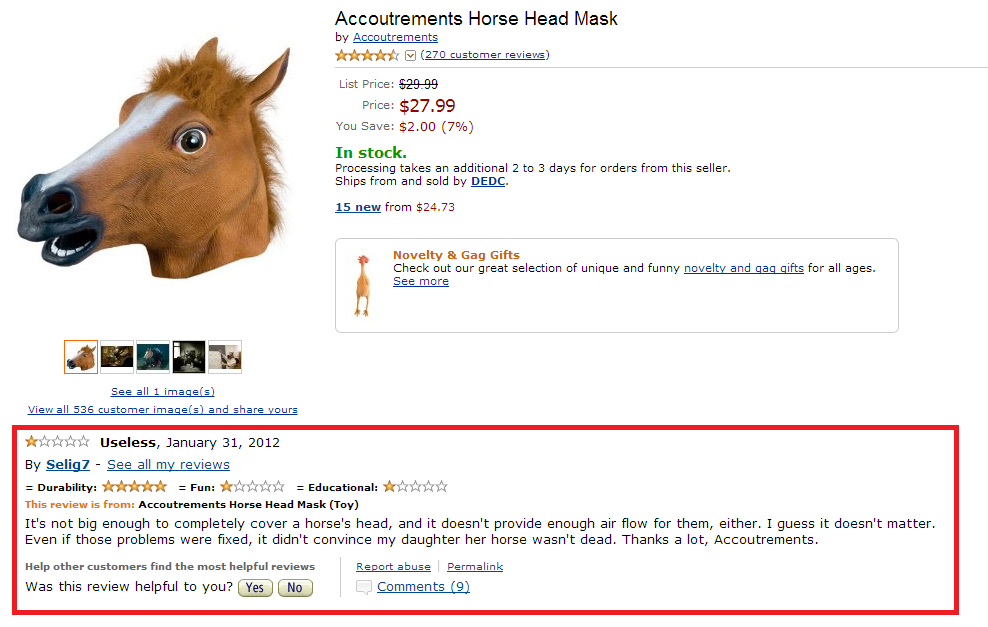
Task: Select the first horse mask thumbnail
Action: pyautogui.click(x=81, y=357)
